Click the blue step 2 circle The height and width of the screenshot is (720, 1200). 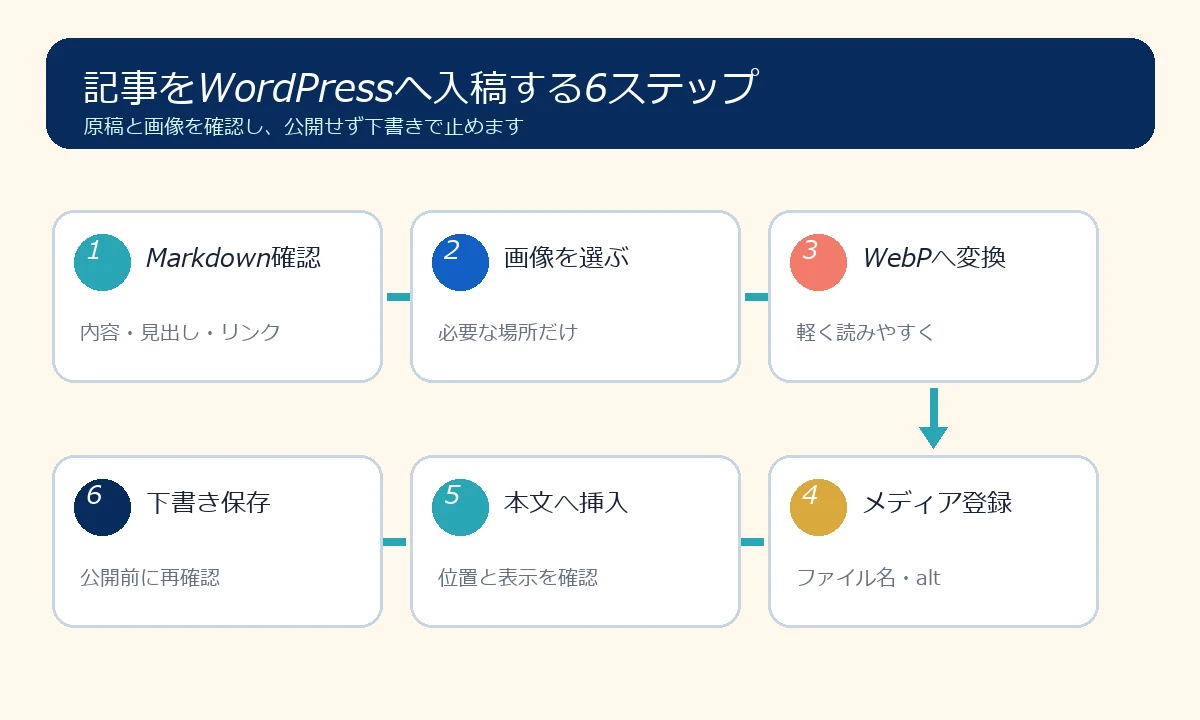pyautogui.click(x=461, y=262)
